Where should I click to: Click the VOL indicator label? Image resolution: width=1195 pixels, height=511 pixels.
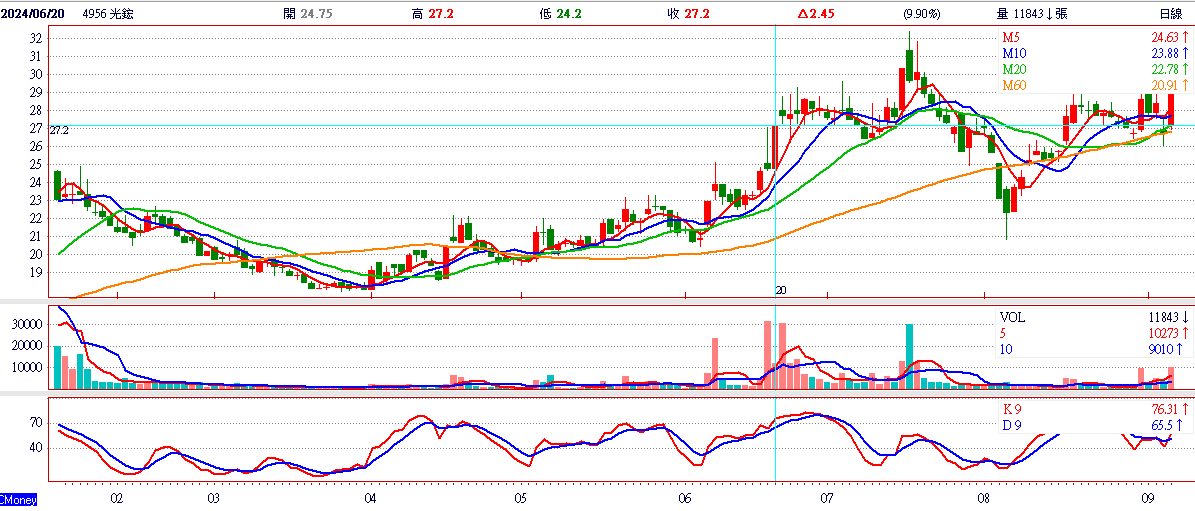[1013, 318]
